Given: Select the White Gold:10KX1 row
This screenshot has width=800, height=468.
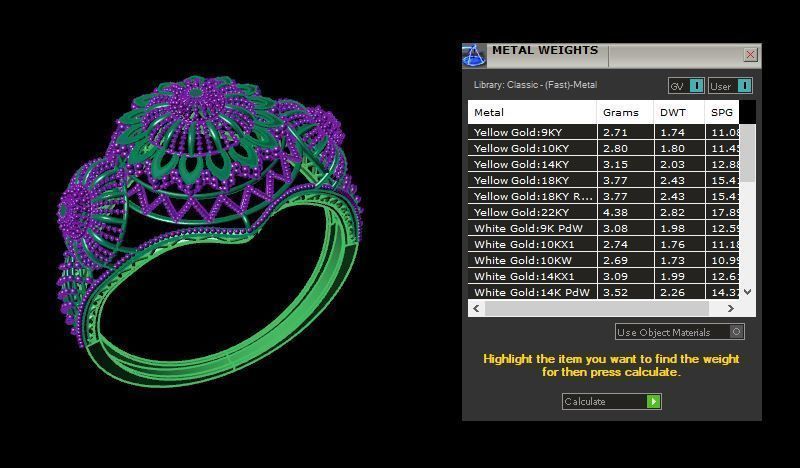Looking at the screenshot, I should pos(604,244).
